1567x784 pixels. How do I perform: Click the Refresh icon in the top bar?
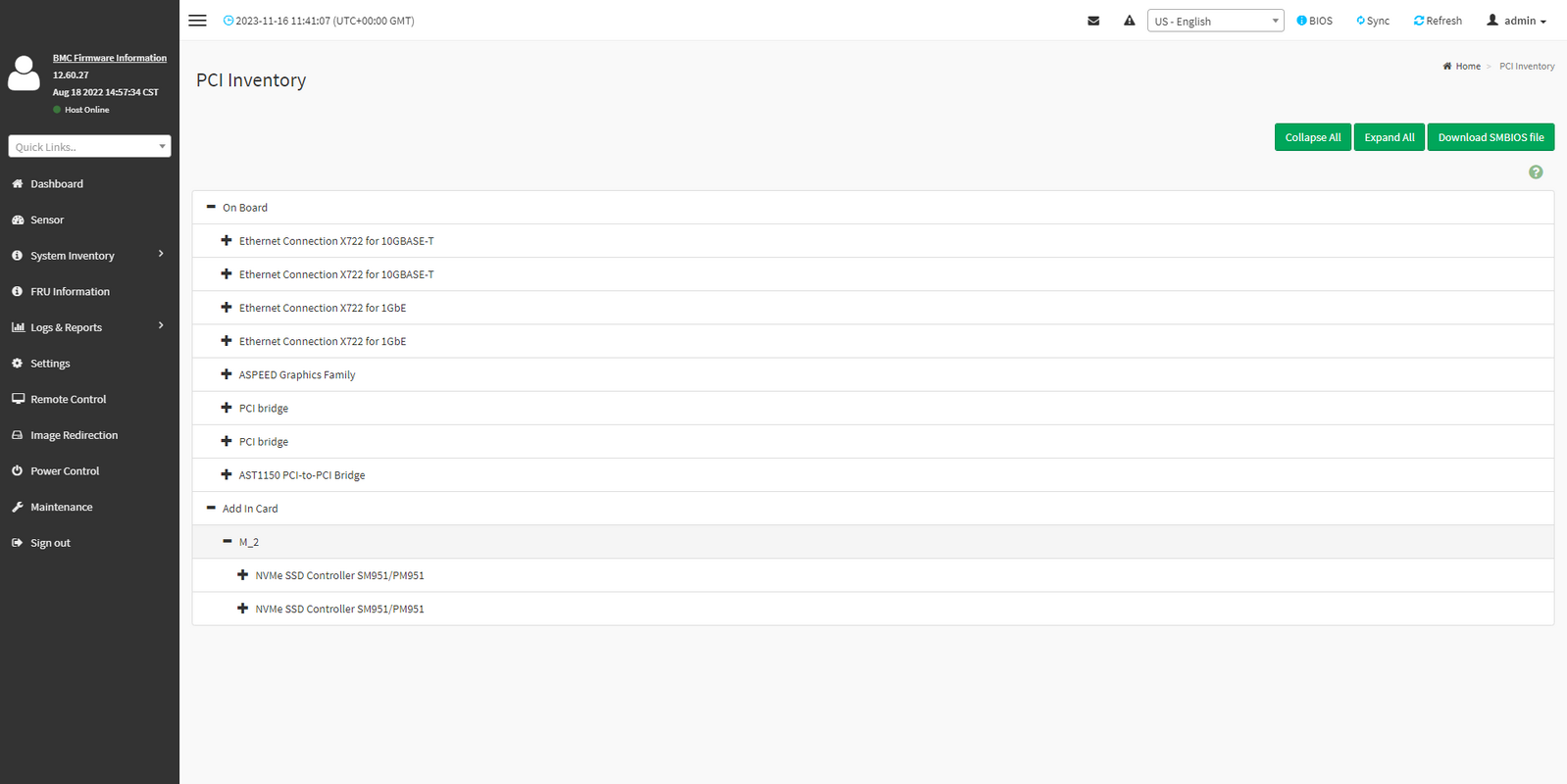pyautogui.click(x=1418, y=21)
